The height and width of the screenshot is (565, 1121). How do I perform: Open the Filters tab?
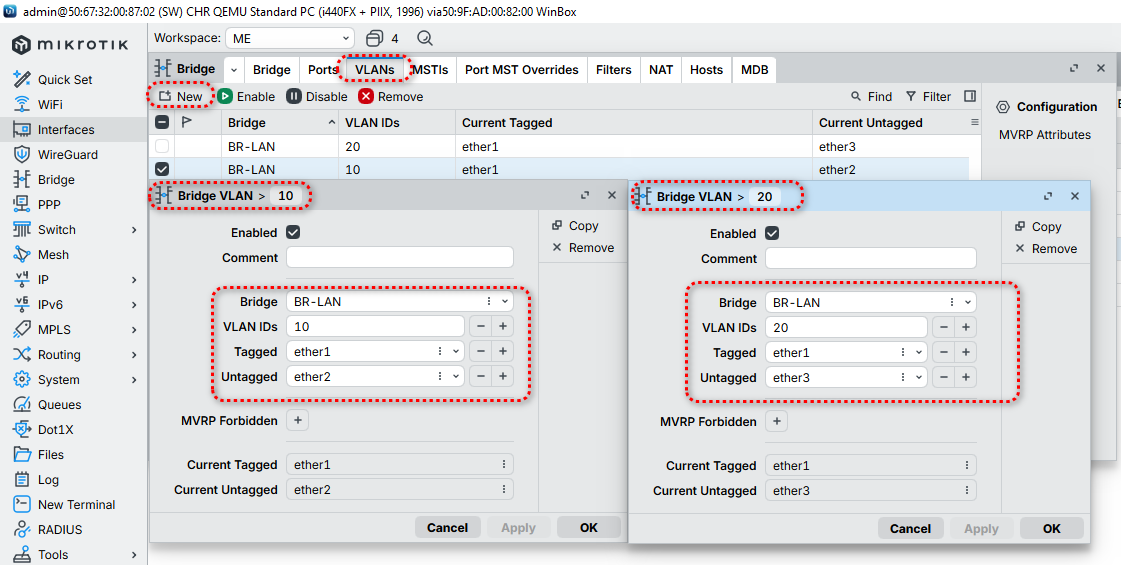pyautogui.click(x=613, y=70)
